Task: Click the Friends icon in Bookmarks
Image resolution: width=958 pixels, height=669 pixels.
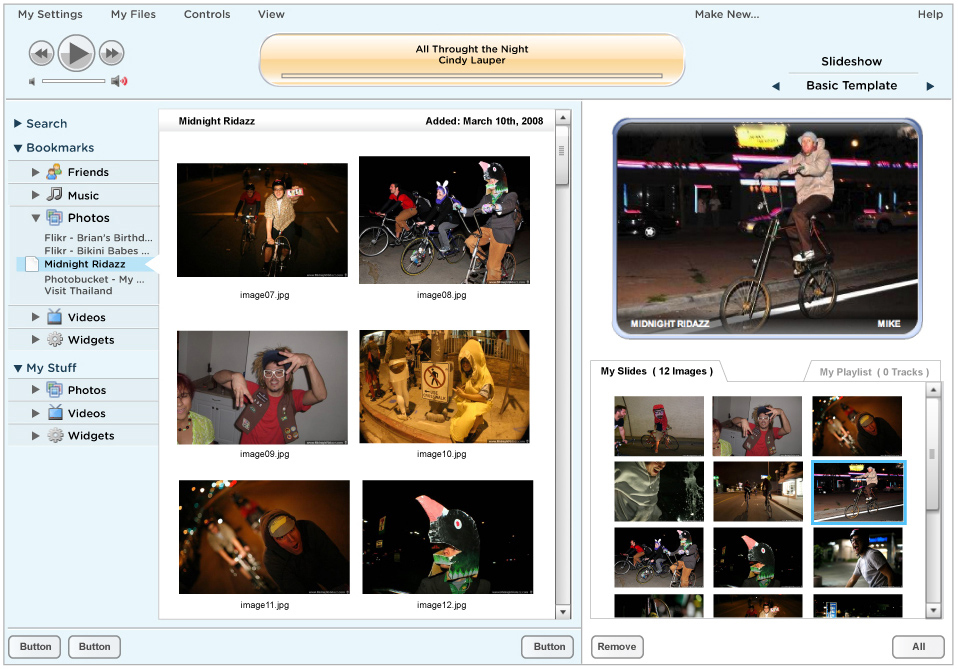Action: tap(55, 172)
